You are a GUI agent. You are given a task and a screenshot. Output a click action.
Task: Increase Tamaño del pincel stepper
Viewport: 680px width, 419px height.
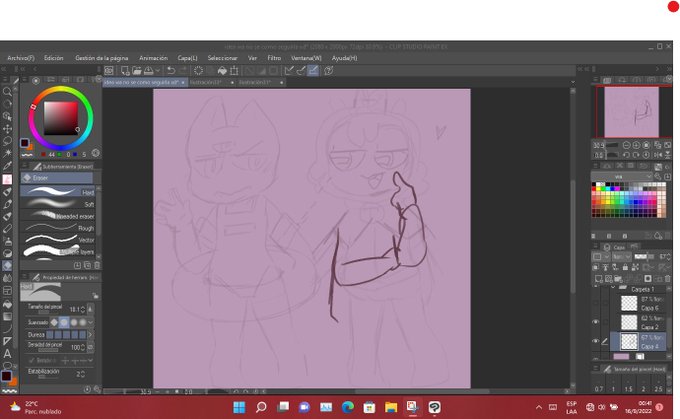click(83, 309)
